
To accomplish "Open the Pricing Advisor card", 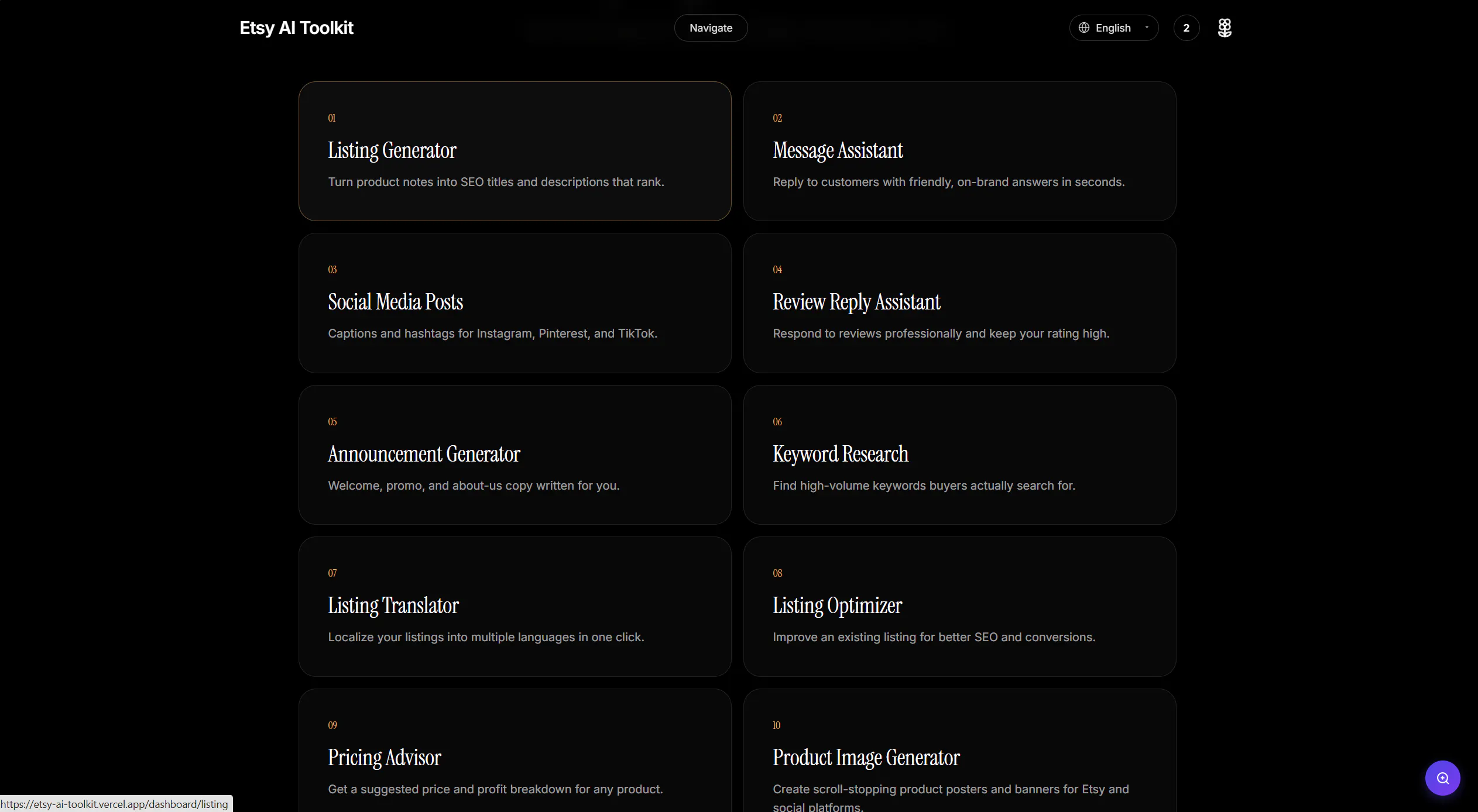I will tap(515, 751).
